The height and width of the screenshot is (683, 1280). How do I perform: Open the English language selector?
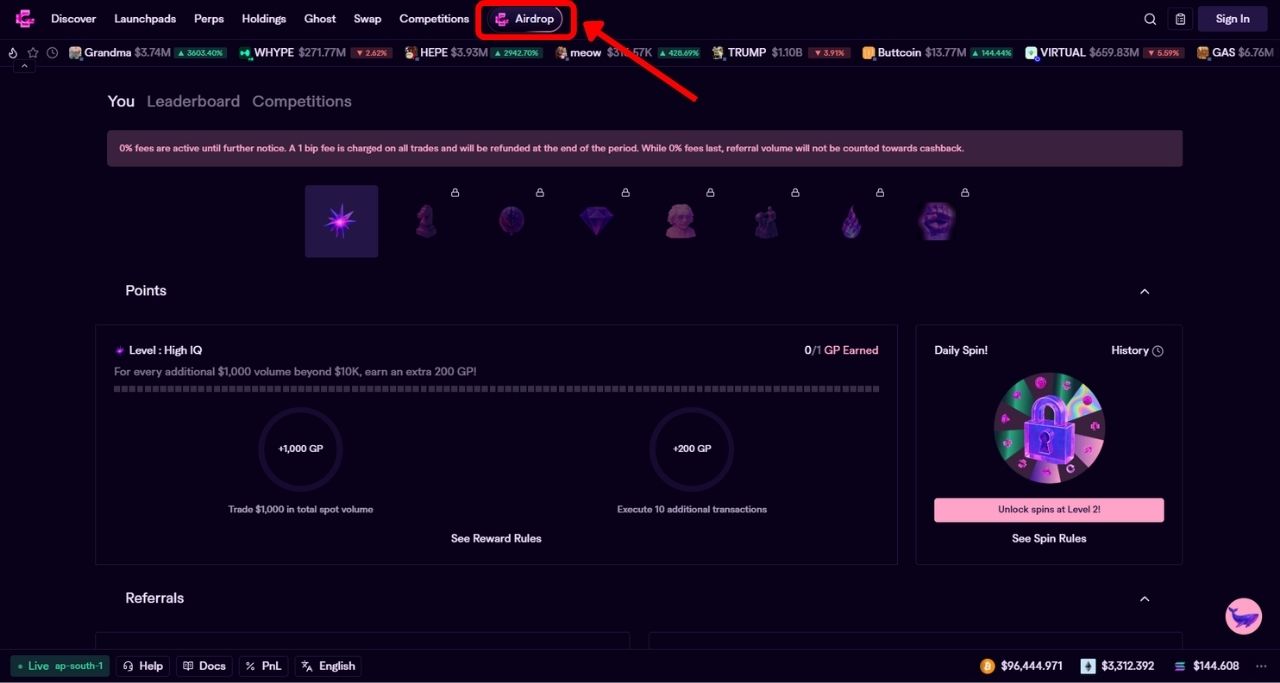tap(329, 666)
